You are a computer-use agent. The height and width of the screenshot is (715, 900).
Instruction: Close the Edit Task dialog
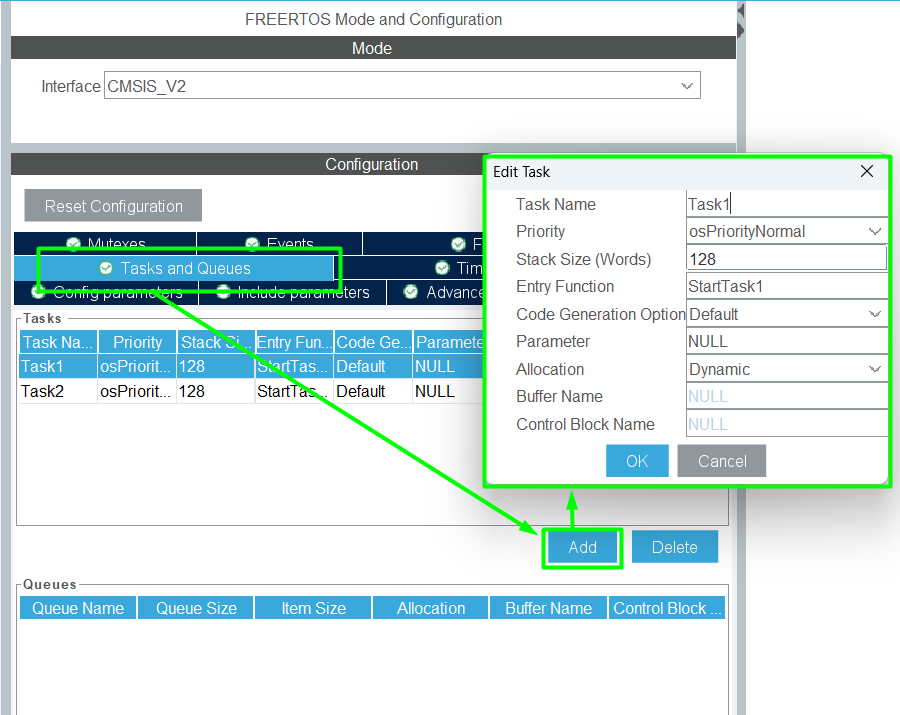pos(867,172)
